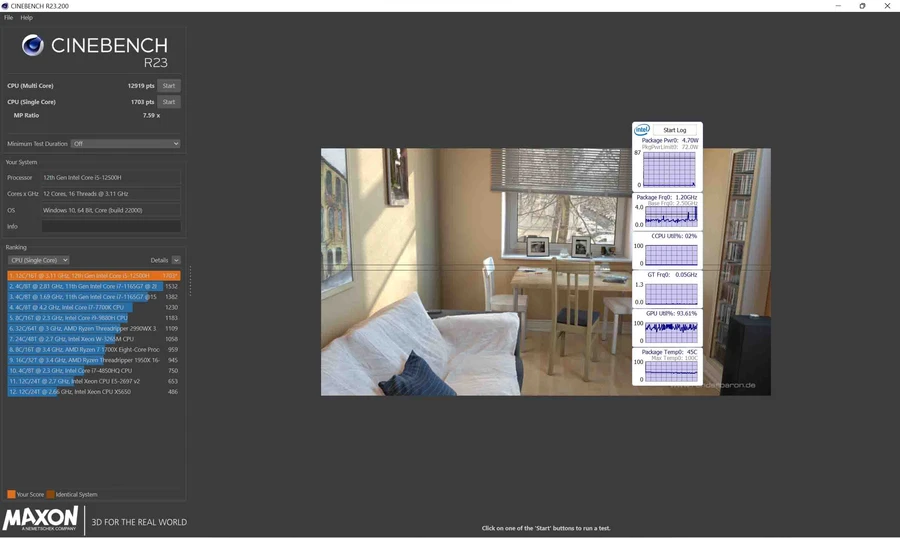Restore down the Cinebench window
The image size is (900, 538).
point(862,6)
